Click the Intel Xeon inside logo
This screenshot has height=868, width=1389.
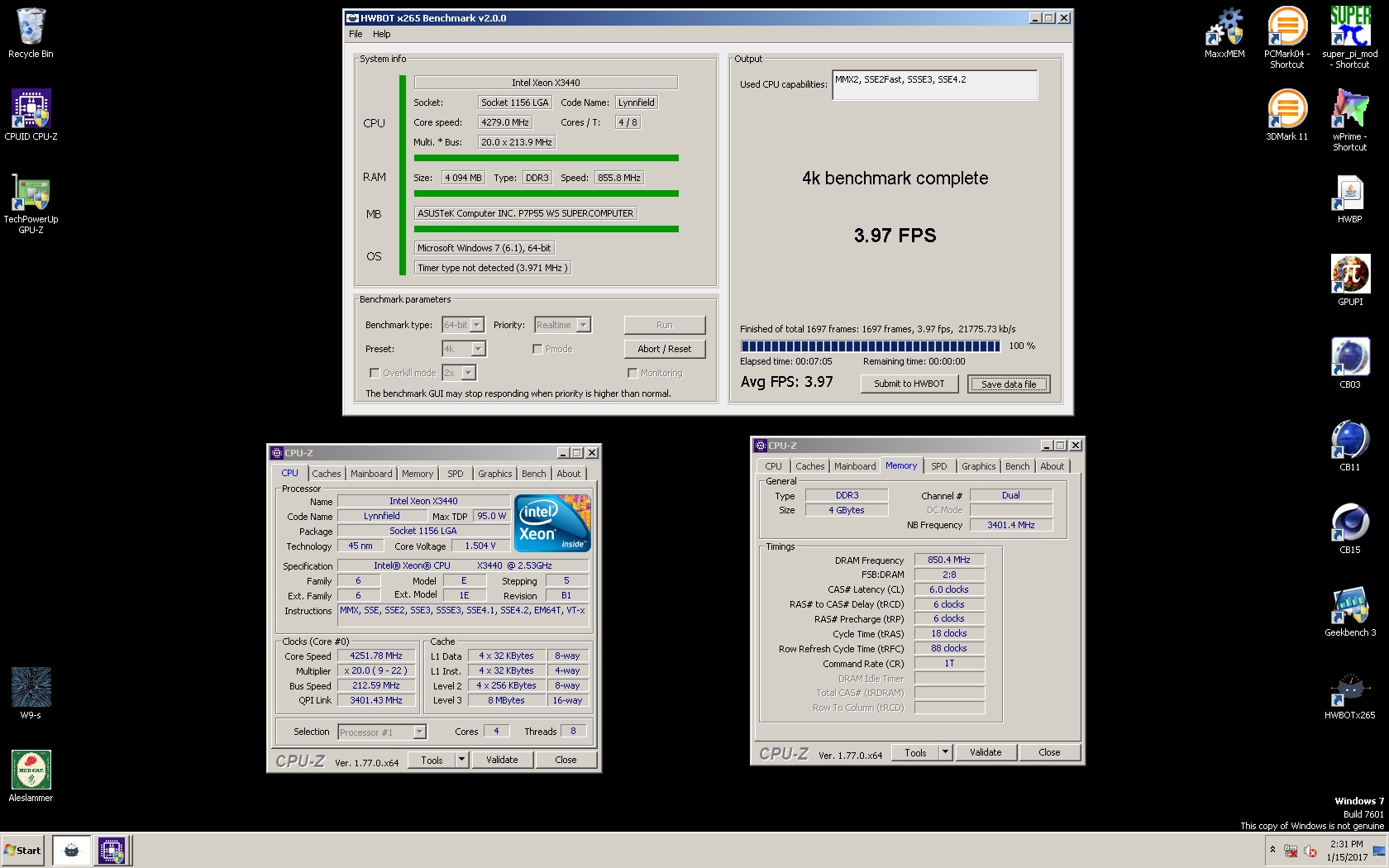[x=552, y=522]
